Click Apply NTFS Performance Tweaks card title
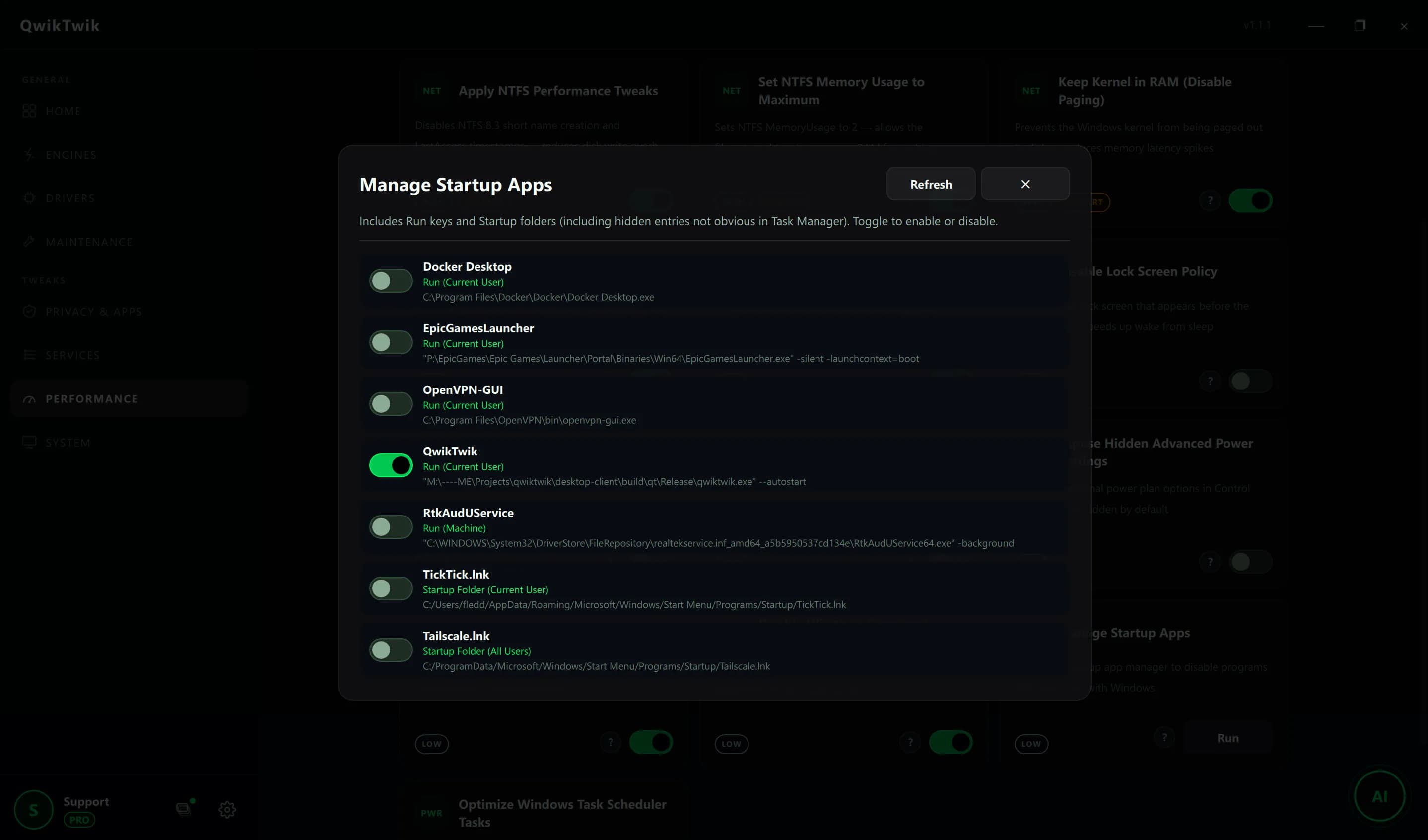The height and width of the screenshot is (840, 1428). [x=558, y=91]
